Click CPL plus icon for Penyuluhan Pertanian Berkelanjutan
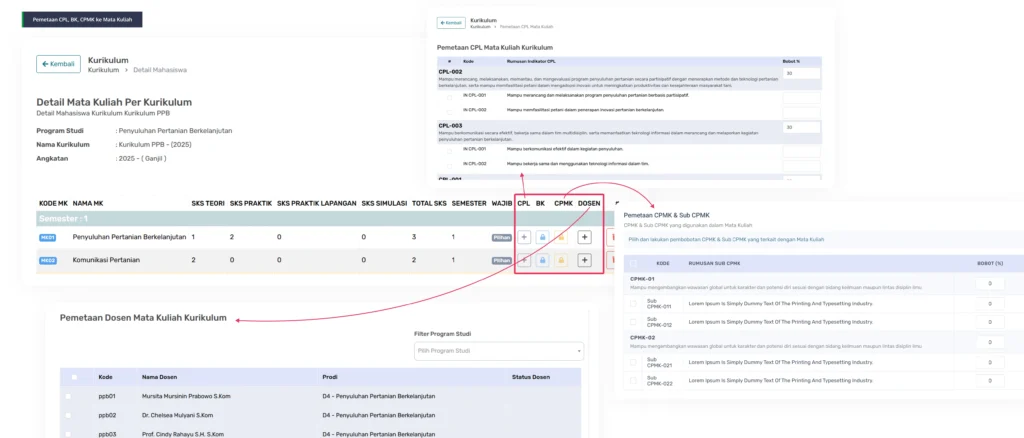Image resolution: width=1024 pixels, height=438 pixels. point(524,237)
